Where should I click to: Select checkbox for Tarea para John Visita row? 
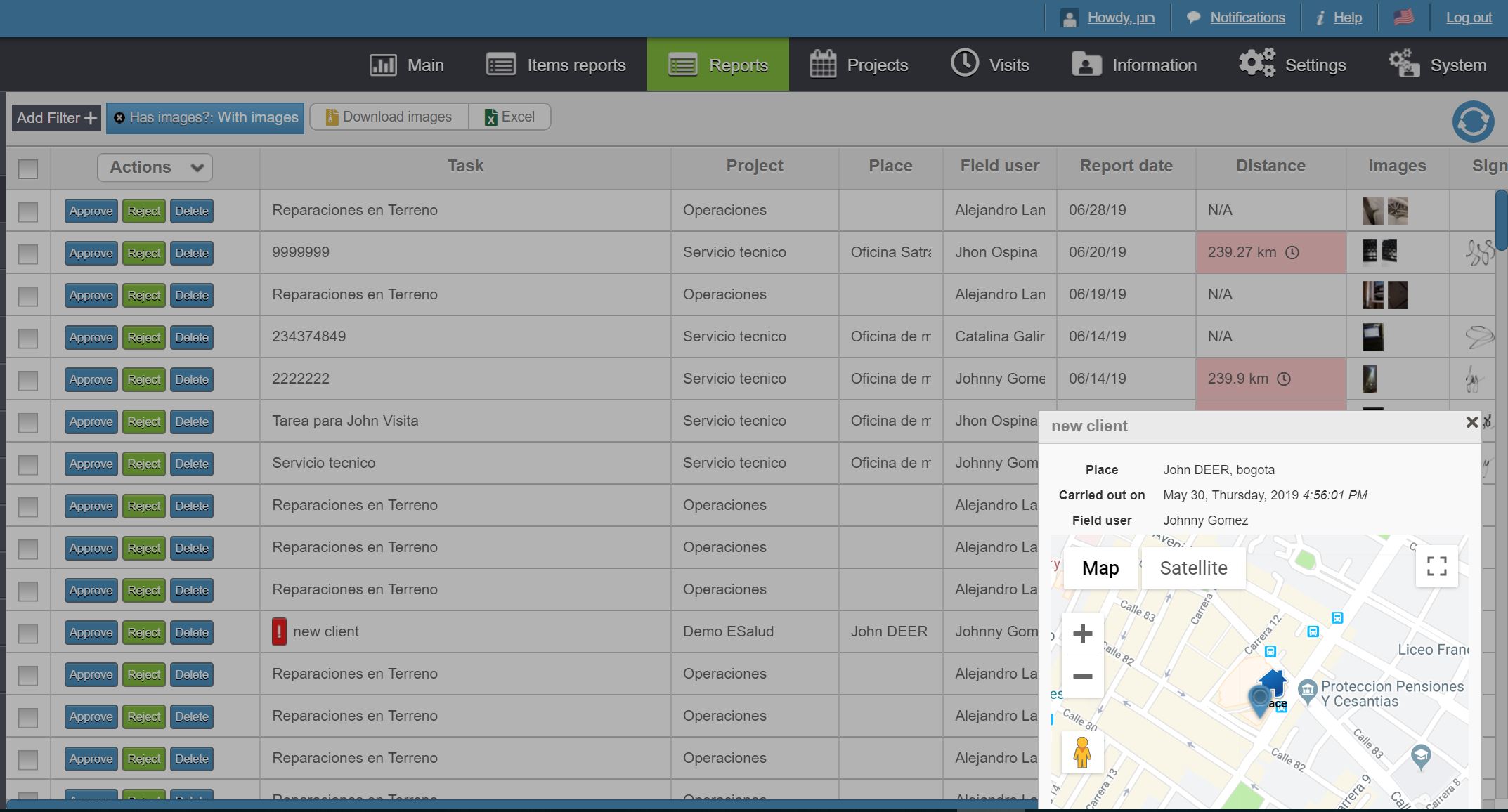(28, 421)
